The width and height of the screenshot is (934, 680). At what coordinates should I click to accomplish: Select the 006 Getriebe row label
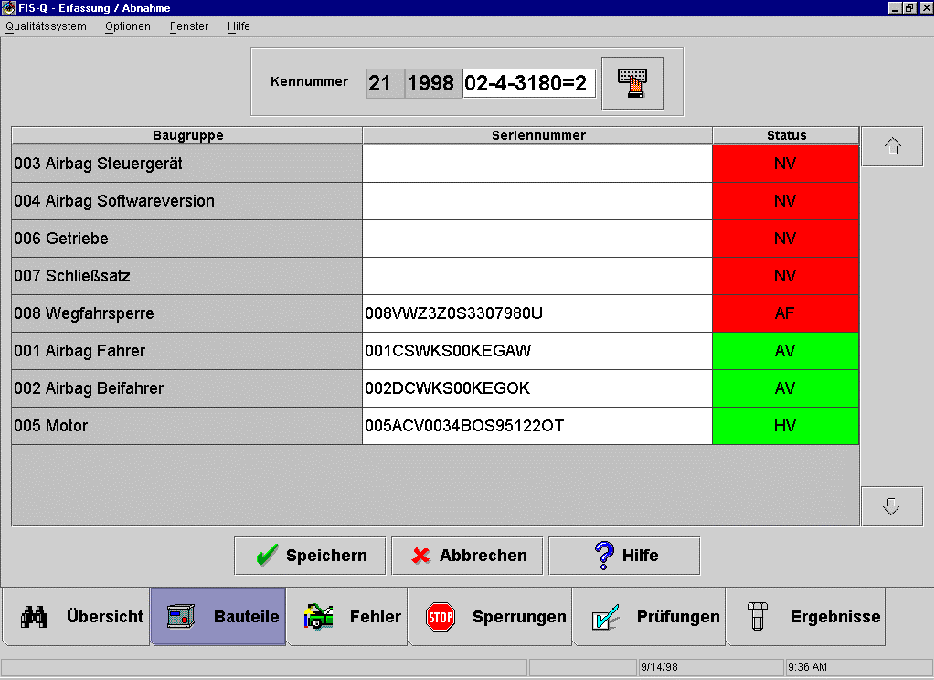186,239
